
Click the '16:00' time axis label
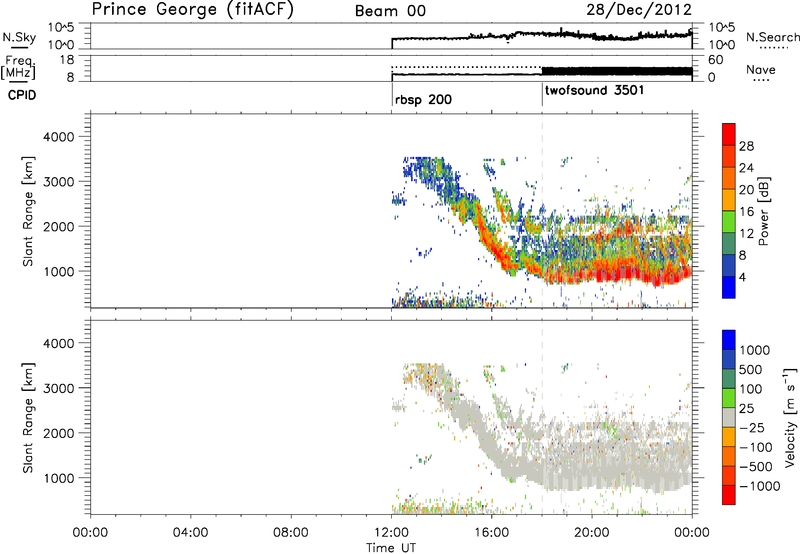pyautogui.click(x=491, y=533)
